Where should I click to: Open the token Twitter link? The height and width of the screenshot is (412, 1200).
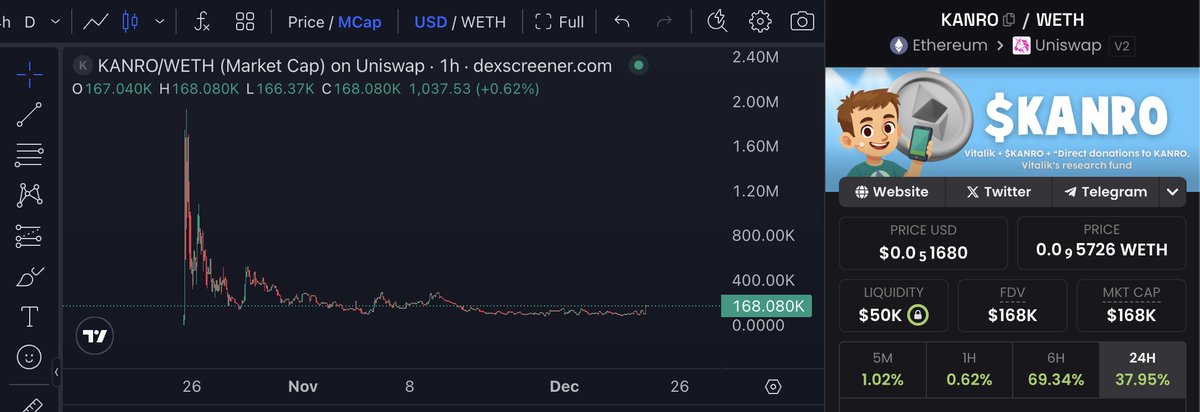(998, 192)
